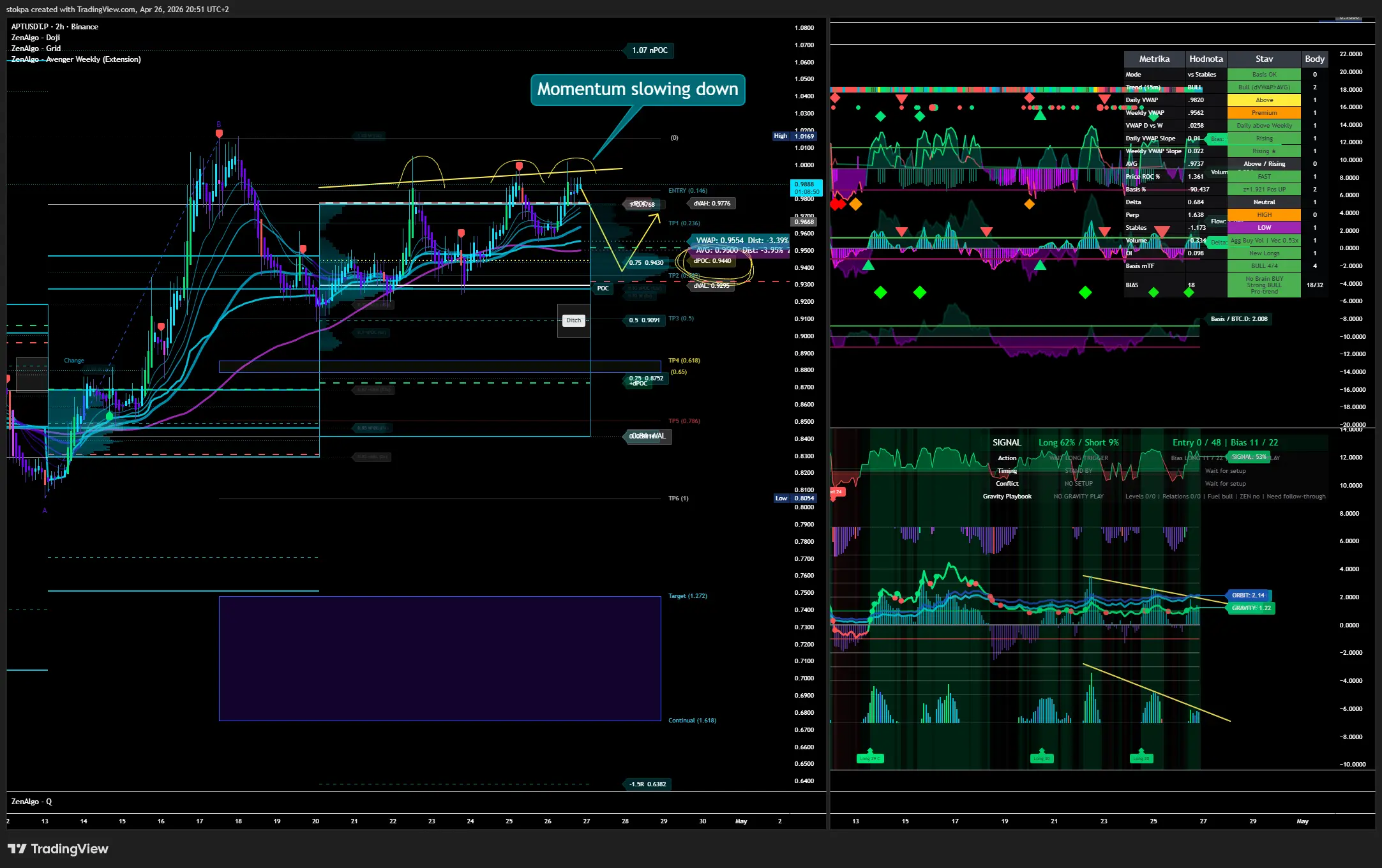Click the TradingView logo icon
This screenshot has width=1382, height=868.
[17, 848]
